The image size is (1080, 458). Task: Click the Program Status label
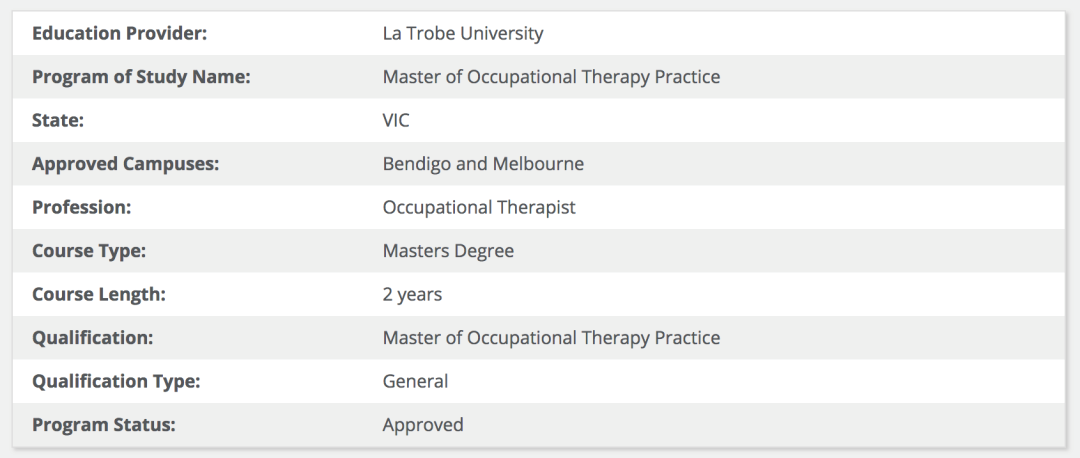tap(104, 425)
